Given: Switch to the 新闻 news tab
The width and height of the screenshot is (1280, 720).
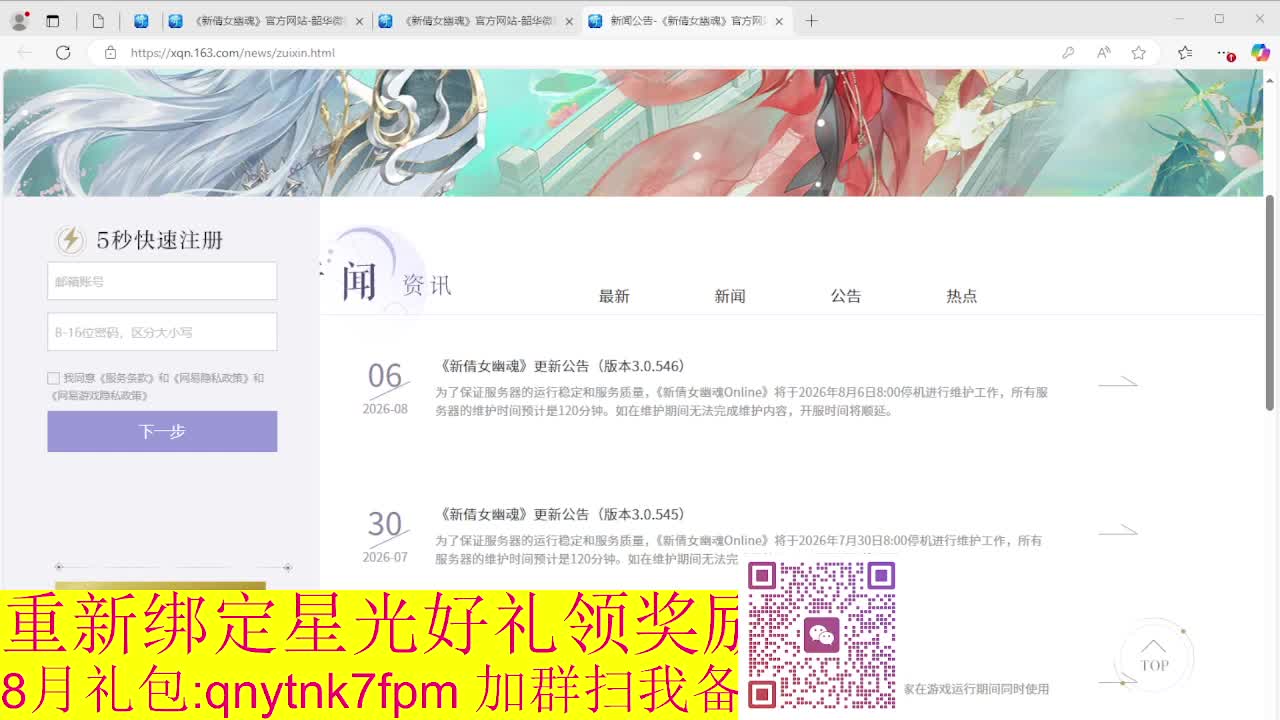Looking at the screenshot, I should (x=730, y=296).
